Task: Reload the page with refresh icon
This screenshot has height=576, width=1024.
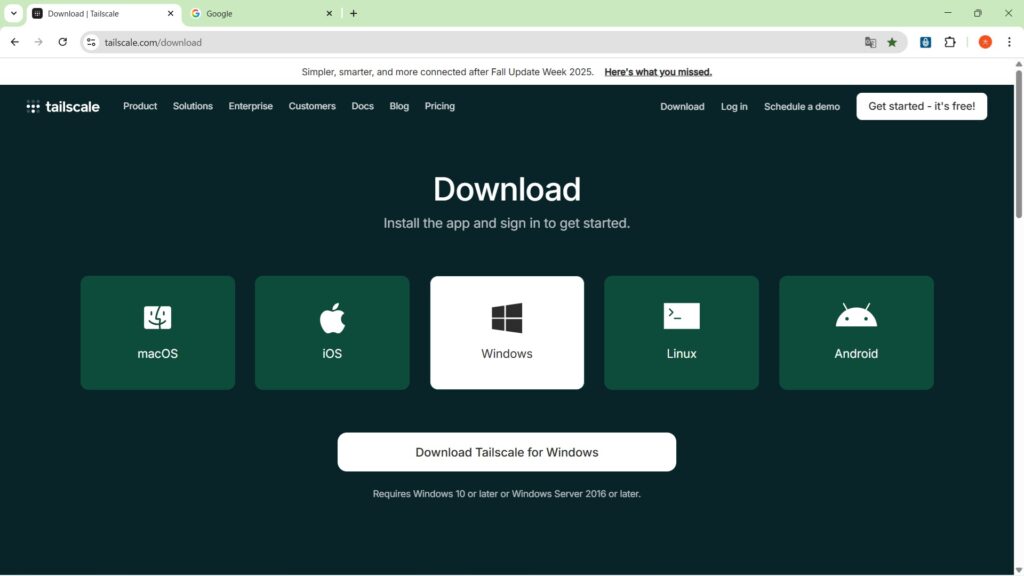Action: 63,42
